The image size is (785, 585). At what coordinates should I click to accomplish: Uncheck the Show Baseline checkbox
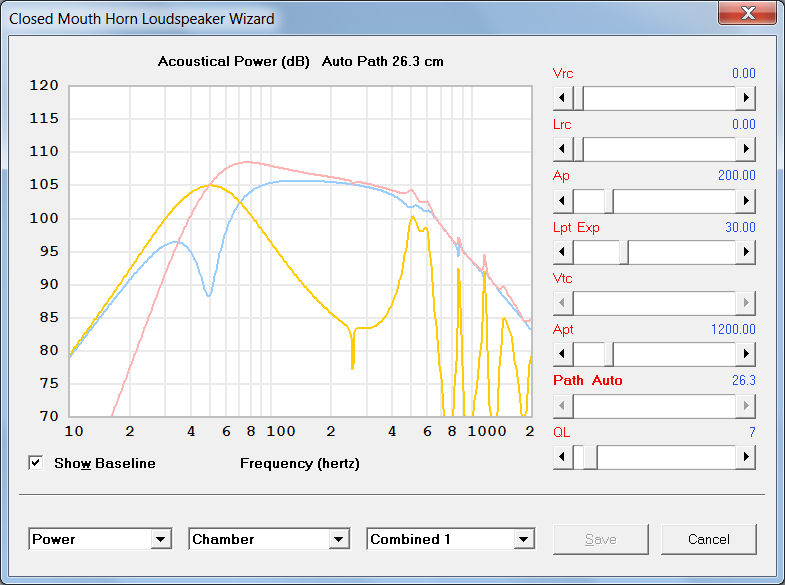(36, 463)
